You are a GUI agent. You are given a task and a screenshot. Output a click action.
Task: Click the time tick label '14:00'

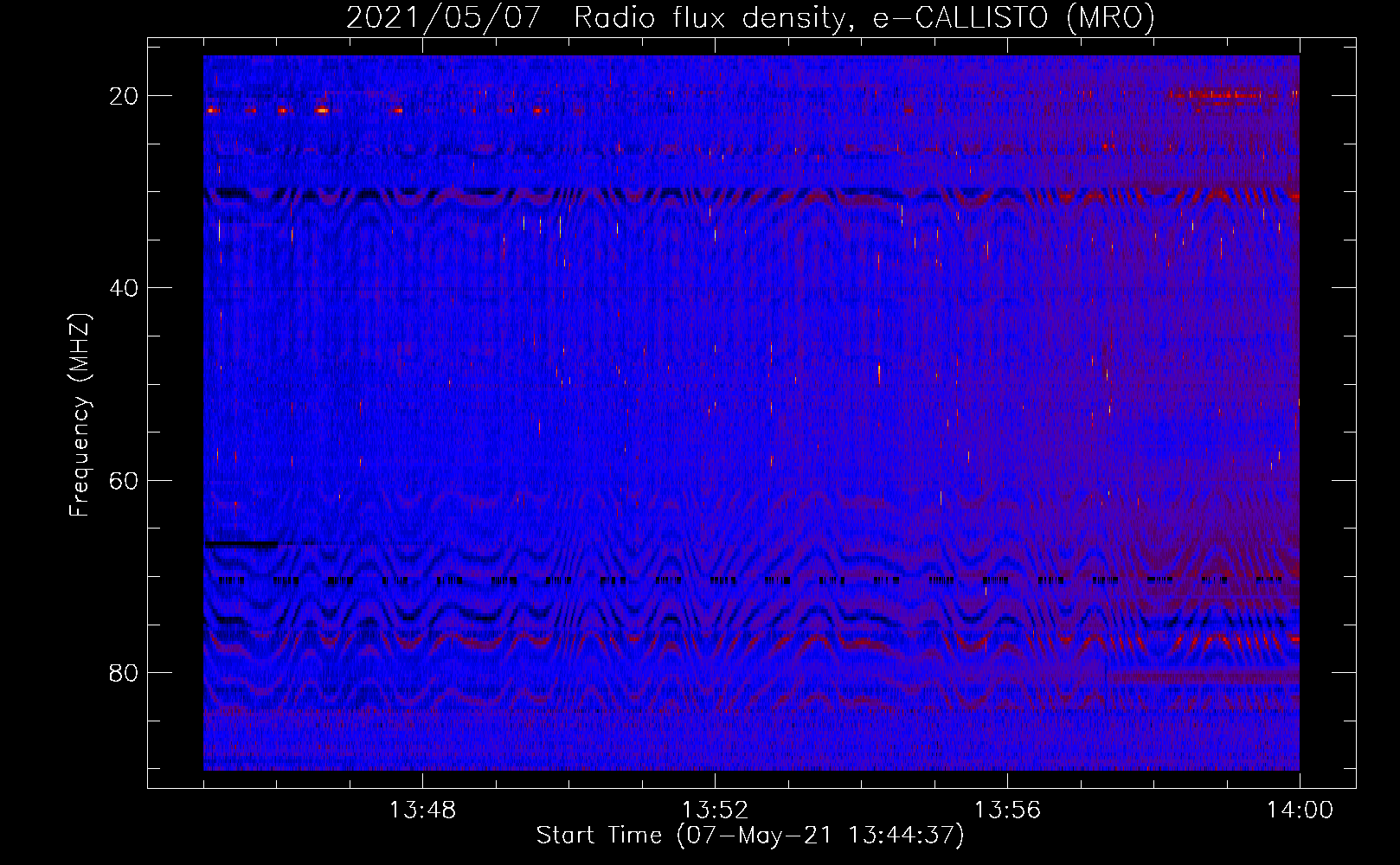pos(1300,811)
